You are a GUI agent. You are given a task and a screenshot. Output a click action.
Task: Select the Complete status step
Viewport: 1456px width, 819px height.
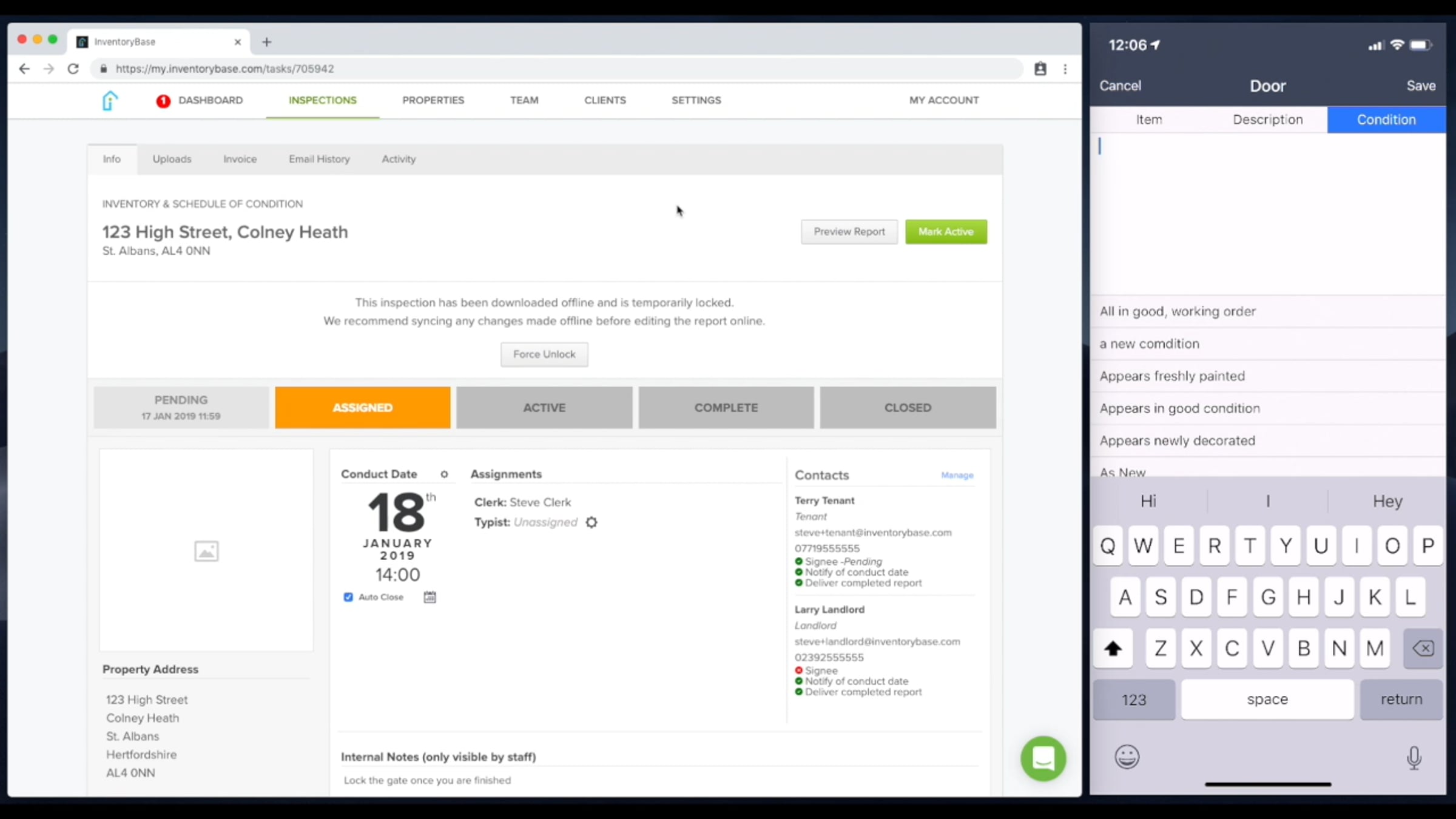pos(726,408)
